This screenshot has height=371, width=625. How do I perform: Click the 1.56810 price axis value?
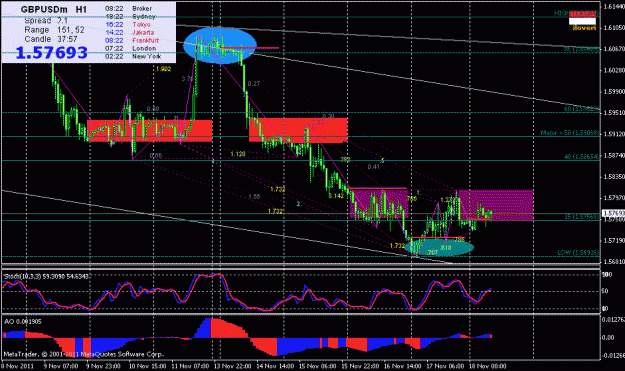coord(614,261)
